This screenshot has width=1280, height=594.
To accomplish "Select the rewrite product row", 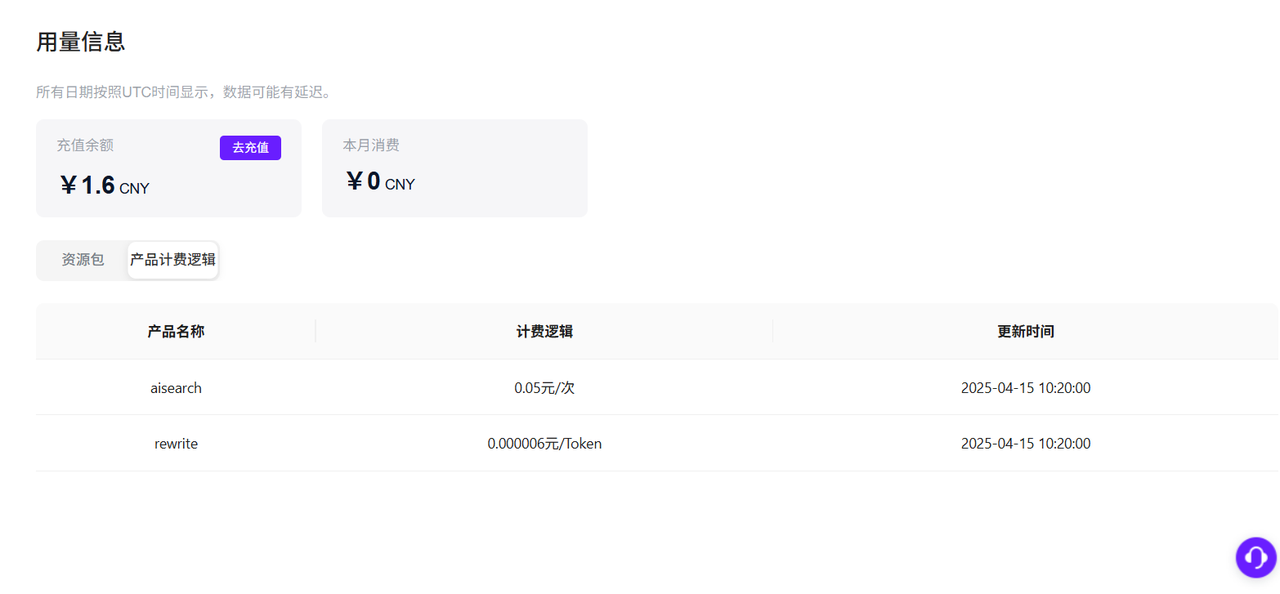I will tap(657, 443).
